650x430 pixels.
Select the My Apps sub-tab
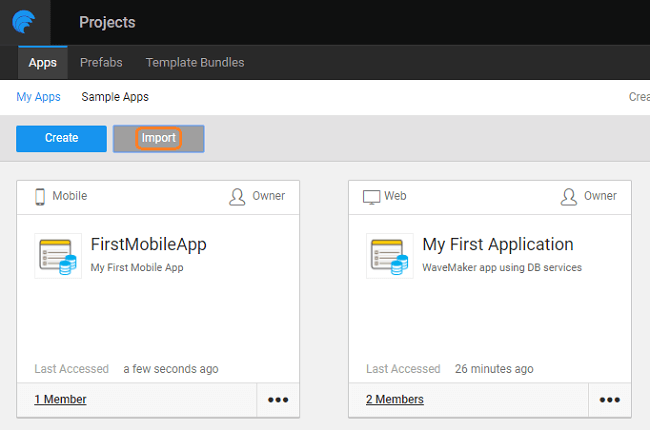[38, 97]
